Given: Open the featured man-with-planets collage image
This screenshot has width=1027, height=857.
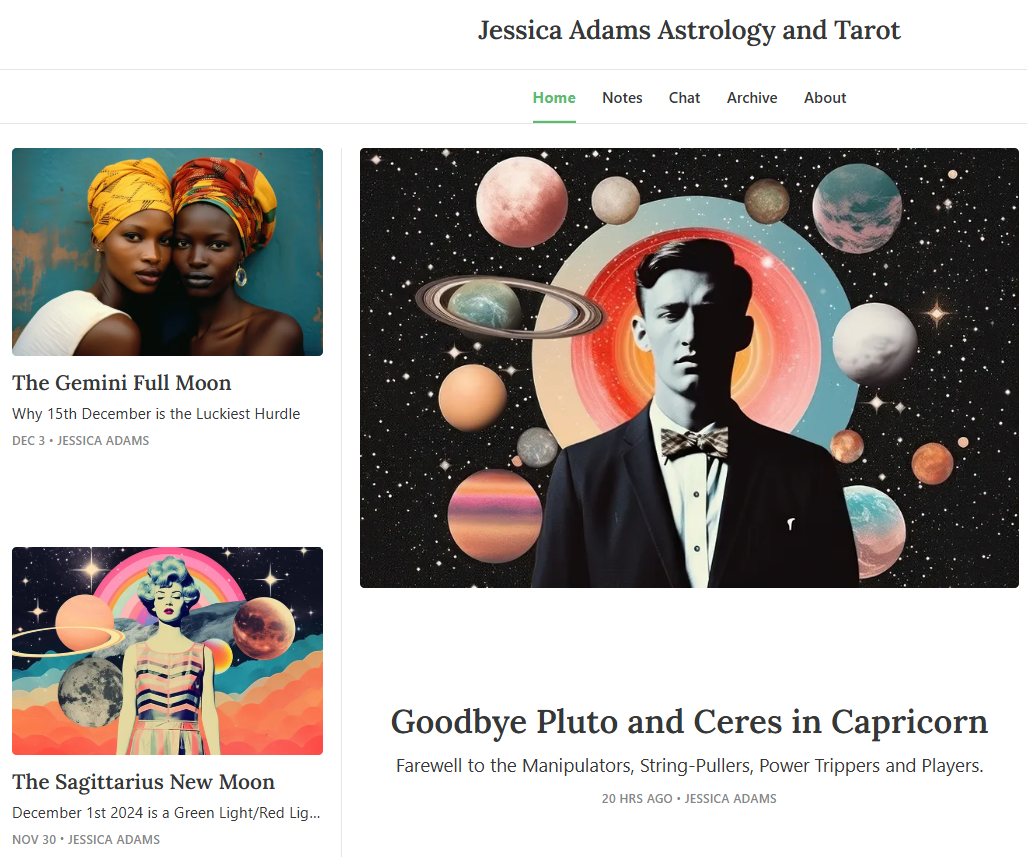Looking at the screenshot, I should point(689,368).
